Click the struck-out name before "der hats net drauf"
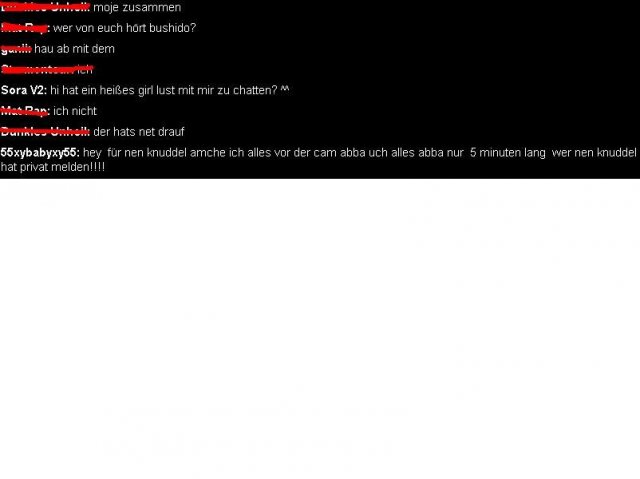Image resolution: width=640 pixels, height=479 pixels. click(45, 132)
